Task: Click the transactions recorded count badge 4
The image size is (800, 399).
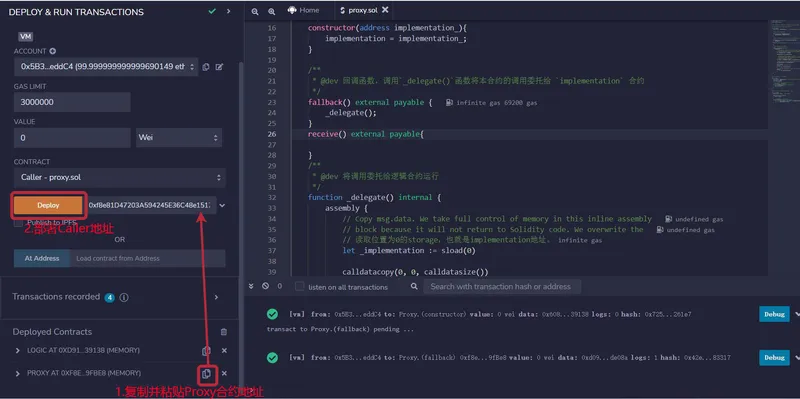Action: click(x=109, y=297)
